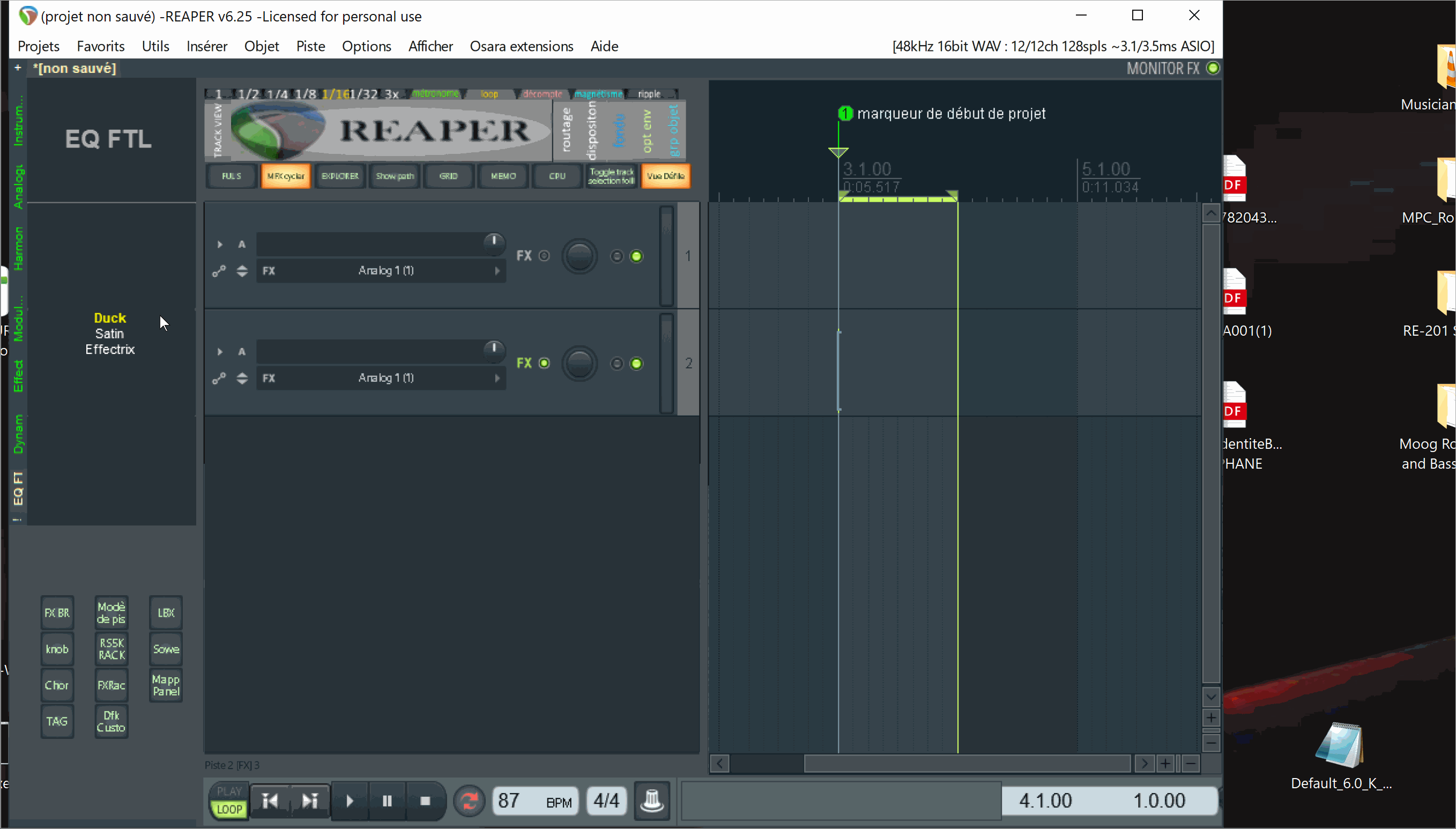1456x829 pixels.
Task: Click the MPRecycler toolbar button
Action: 284,175
